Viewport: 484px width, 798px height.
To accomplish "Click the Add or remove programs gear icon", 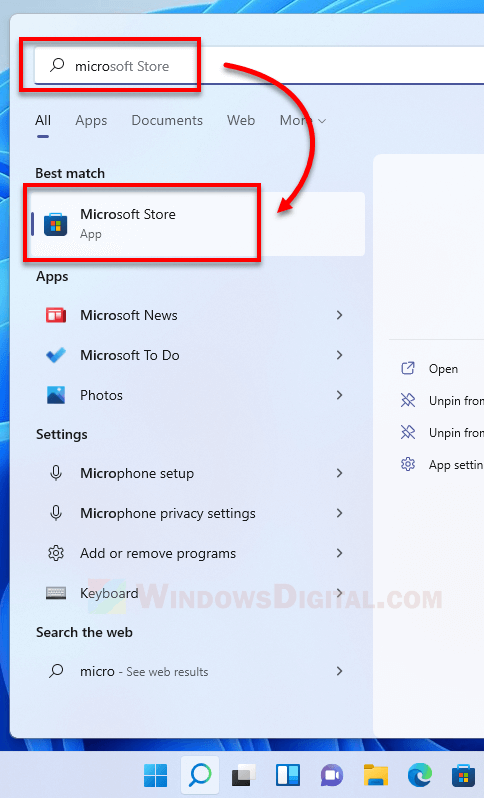I will (x=56, y=553).
